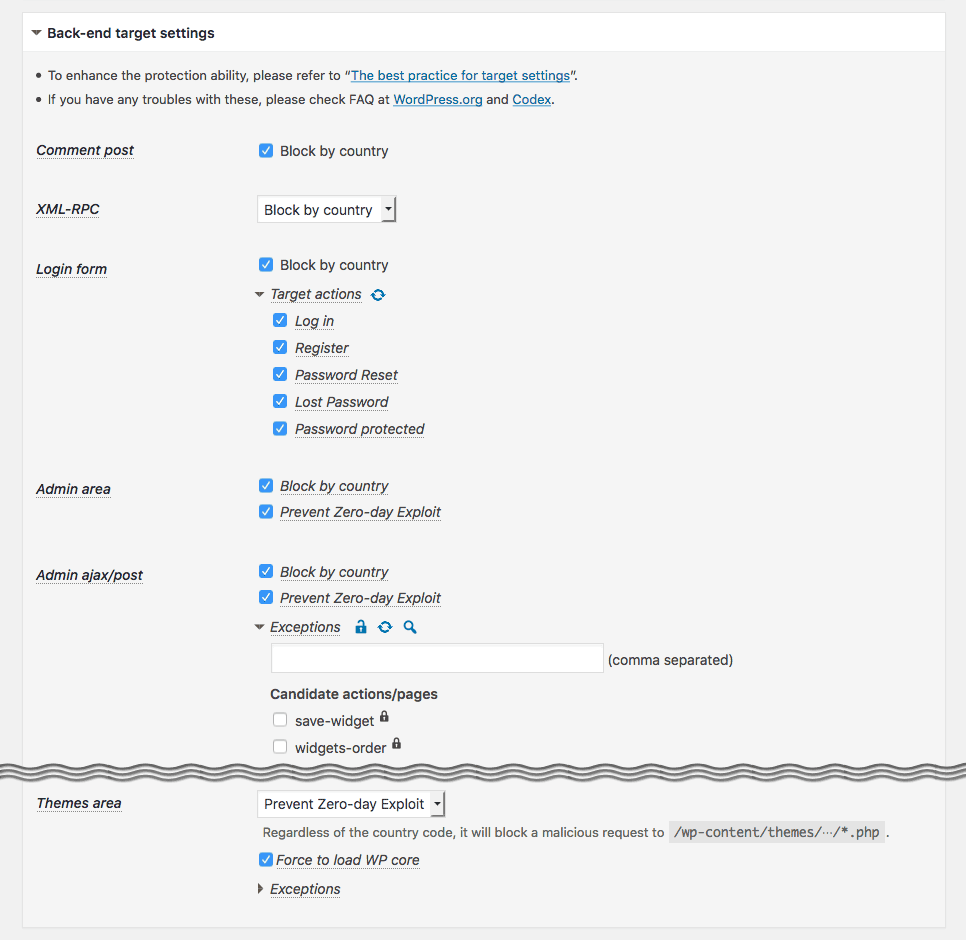
Task: Click the lock icon after widgets-order
Action: pyautogui.click(x=397, y=743)
